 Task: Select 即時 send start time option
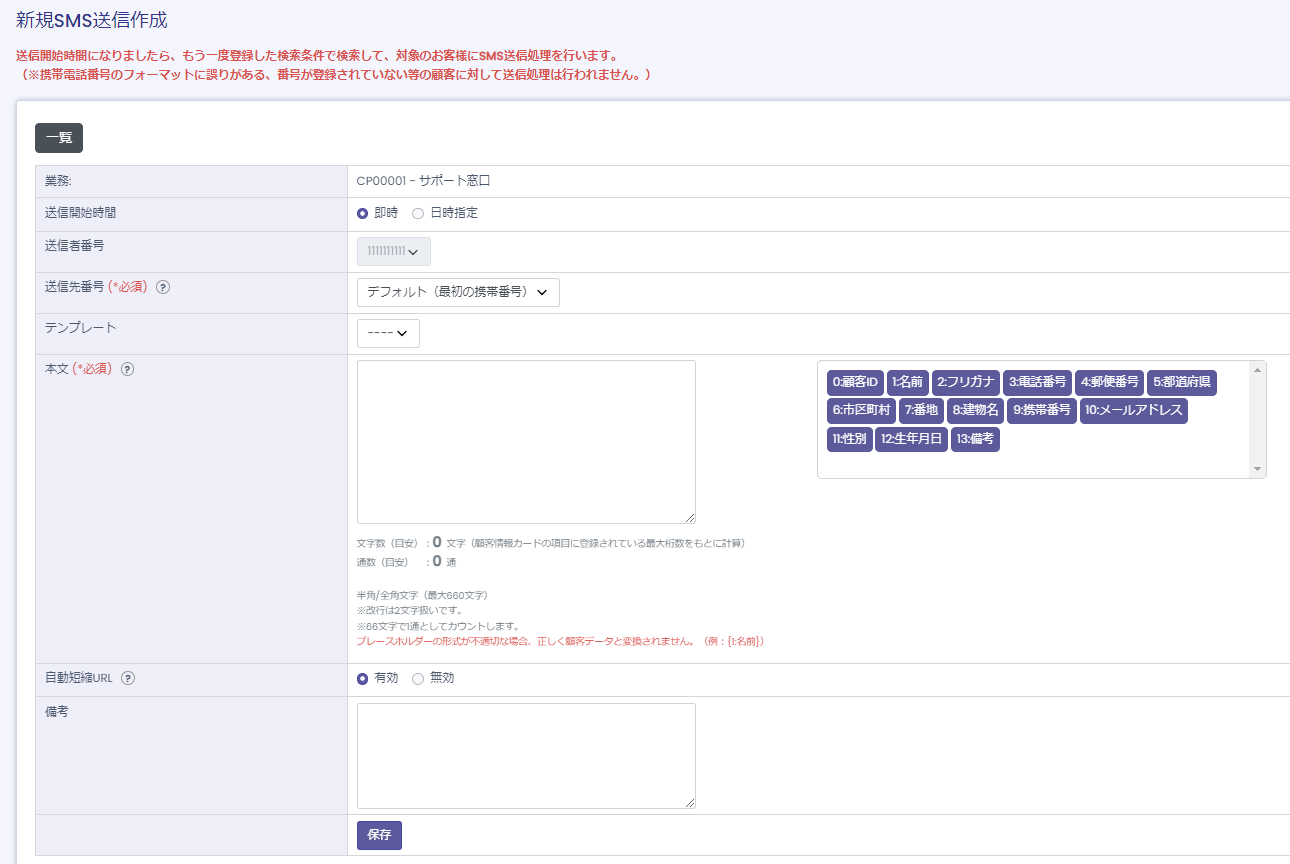(x=363, y=213)
